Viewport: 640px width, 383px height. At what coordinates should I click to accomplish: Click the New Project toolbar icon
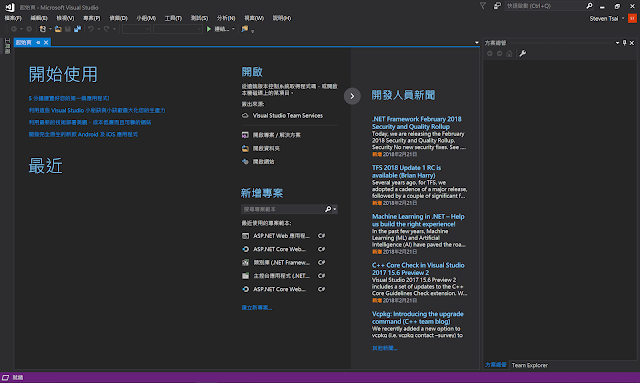pyautogui.click(x=42, y=29)
